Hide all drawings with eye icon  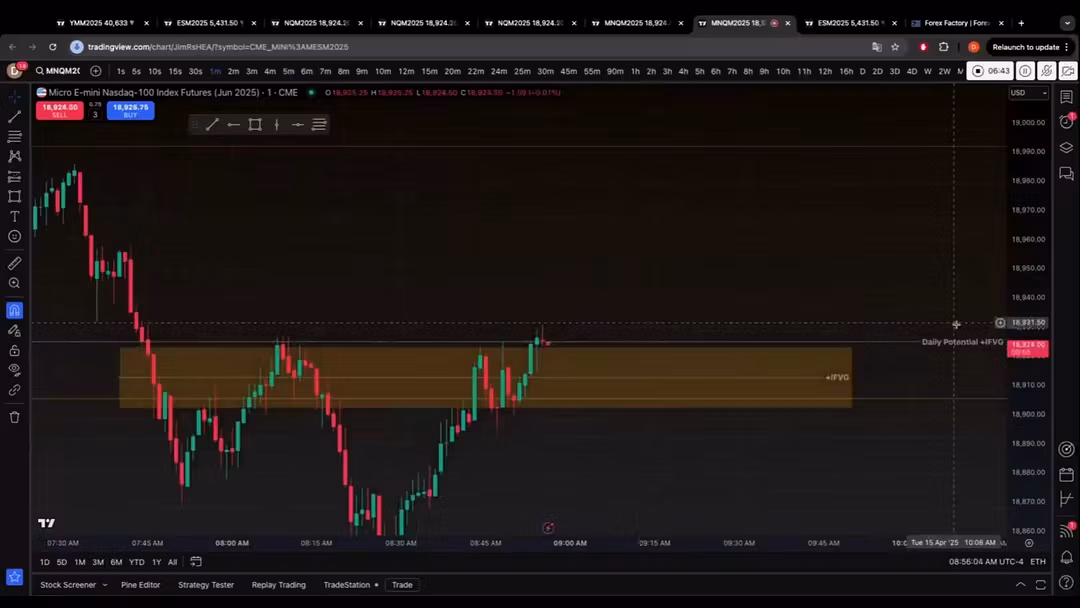(14, 370)
